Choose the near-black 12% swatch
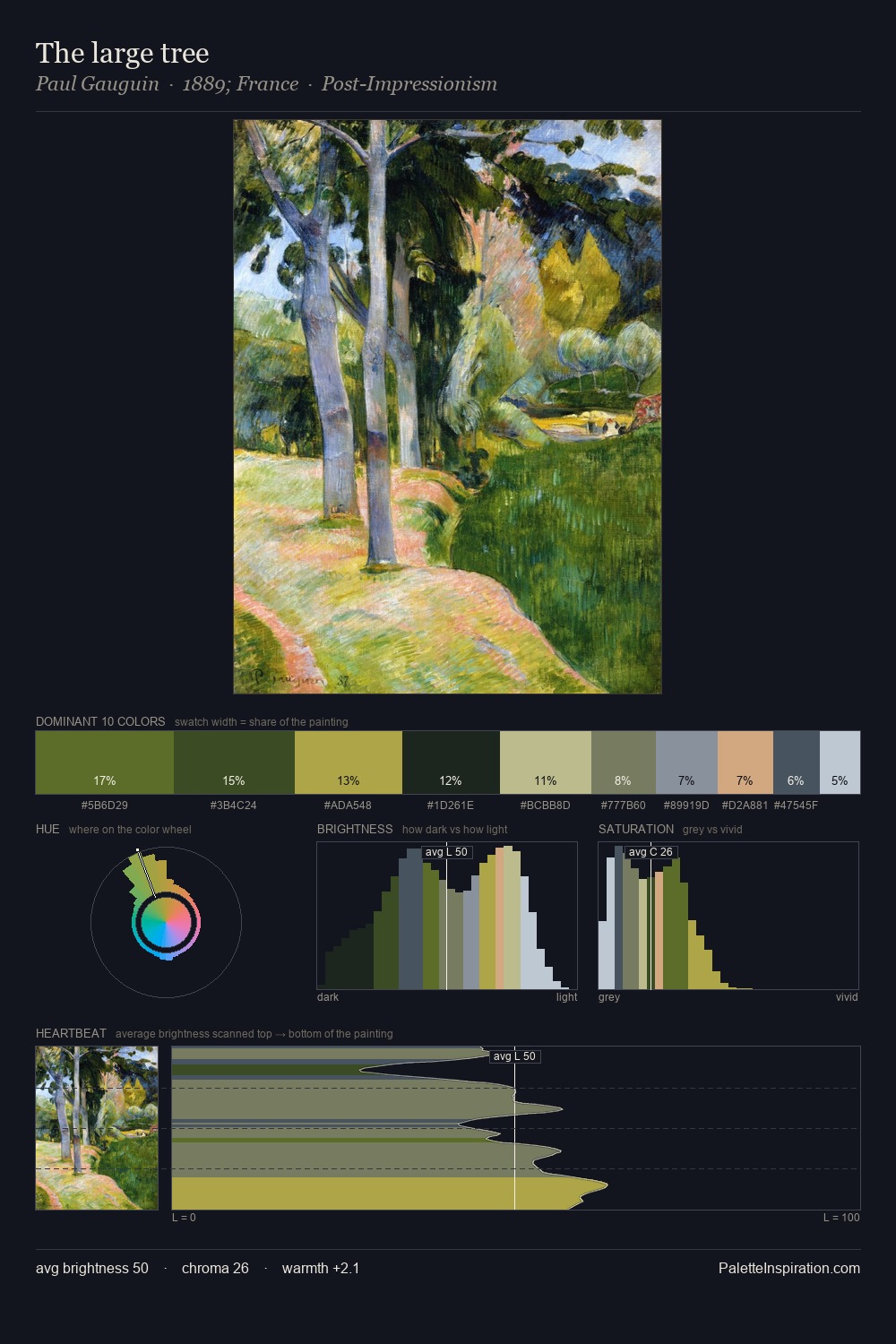The width and height of the screenshot is (896, 1344). [451, 762]
